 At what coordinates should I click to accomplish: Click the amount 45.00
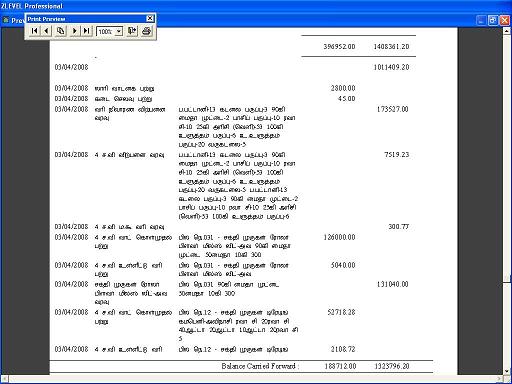(x=346, y=98)
